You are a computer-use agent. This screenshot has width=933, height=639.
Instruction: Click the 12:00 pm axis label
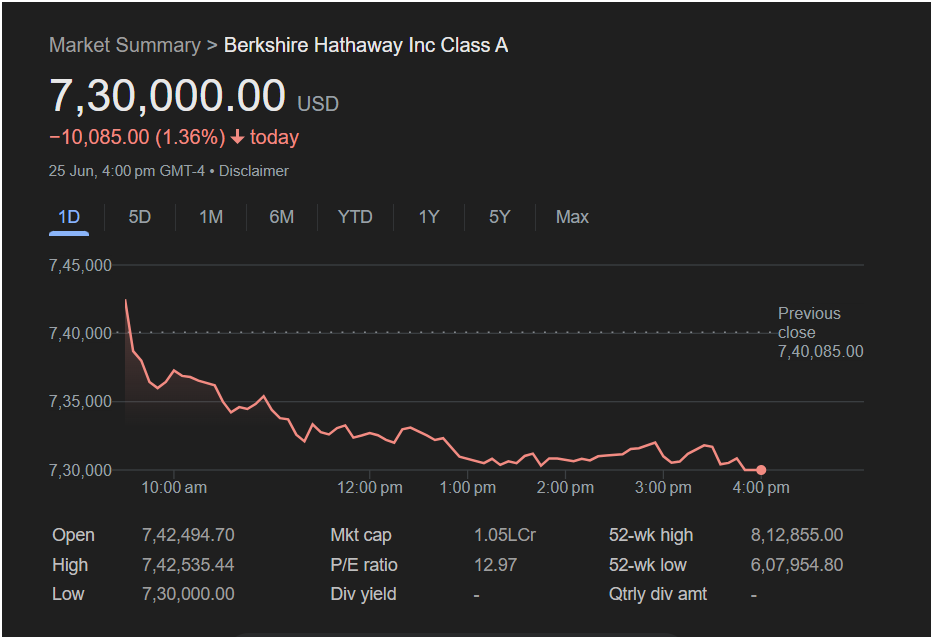click(x=370, y=488)
